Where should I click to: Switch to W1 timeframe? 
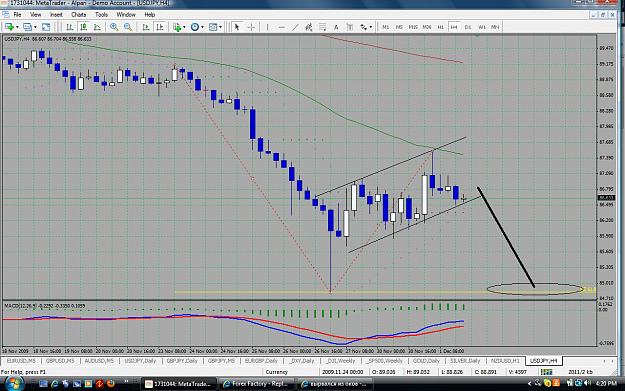coord(482,27)
